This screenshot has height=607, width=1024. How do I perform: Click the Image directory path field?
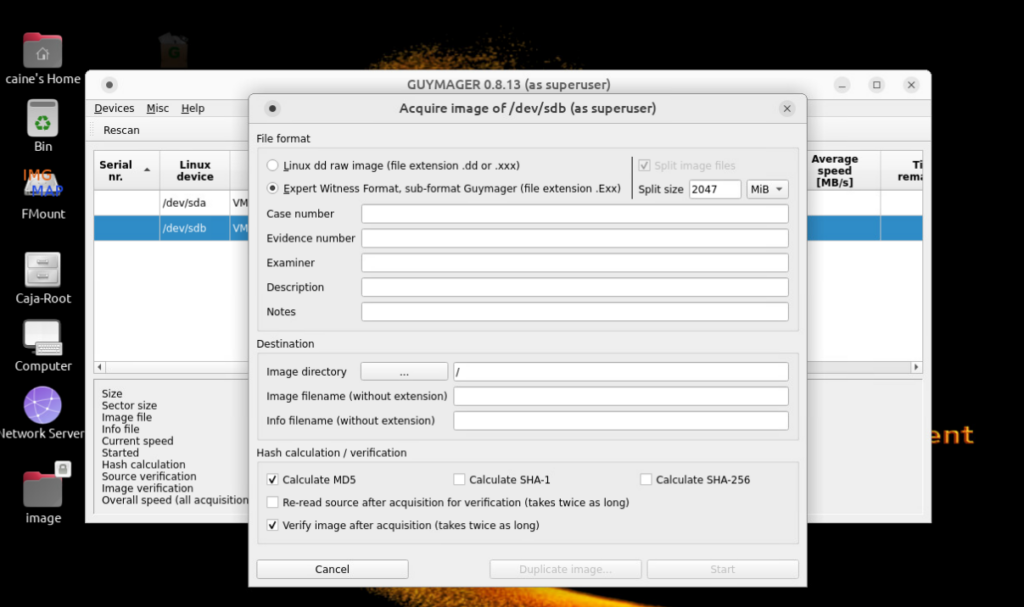point(621,372)
